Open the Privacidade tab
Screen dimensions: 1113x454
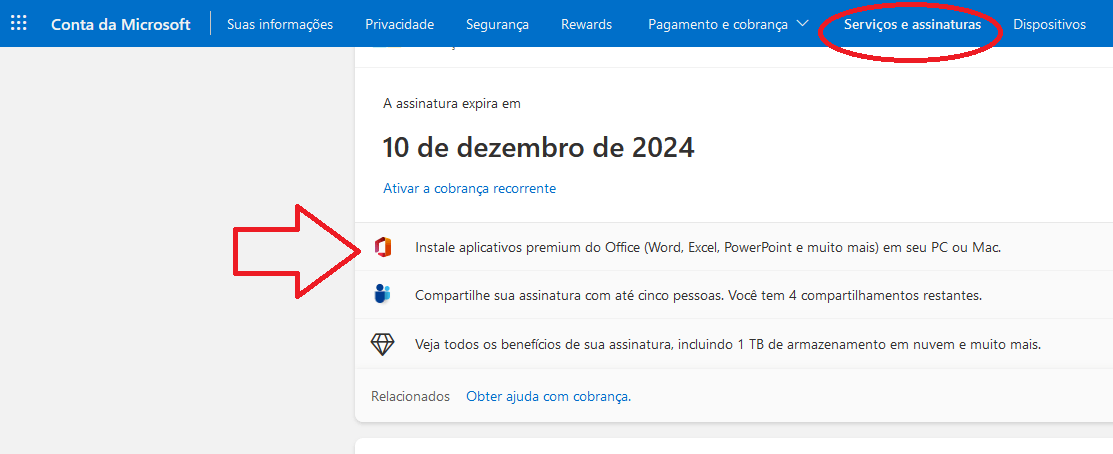coord(400,24)
